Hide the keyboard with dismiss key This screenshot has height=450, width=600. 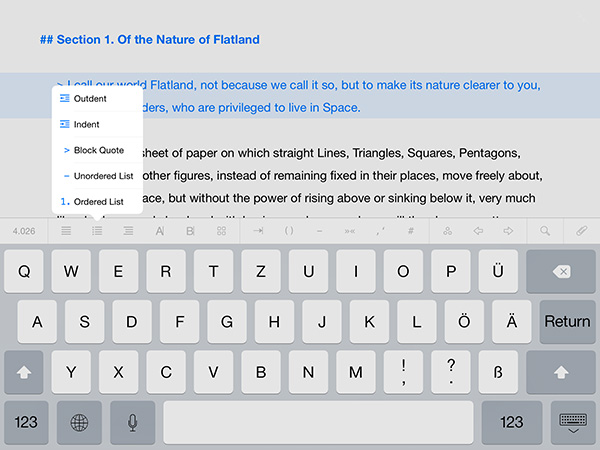(573, 422)
